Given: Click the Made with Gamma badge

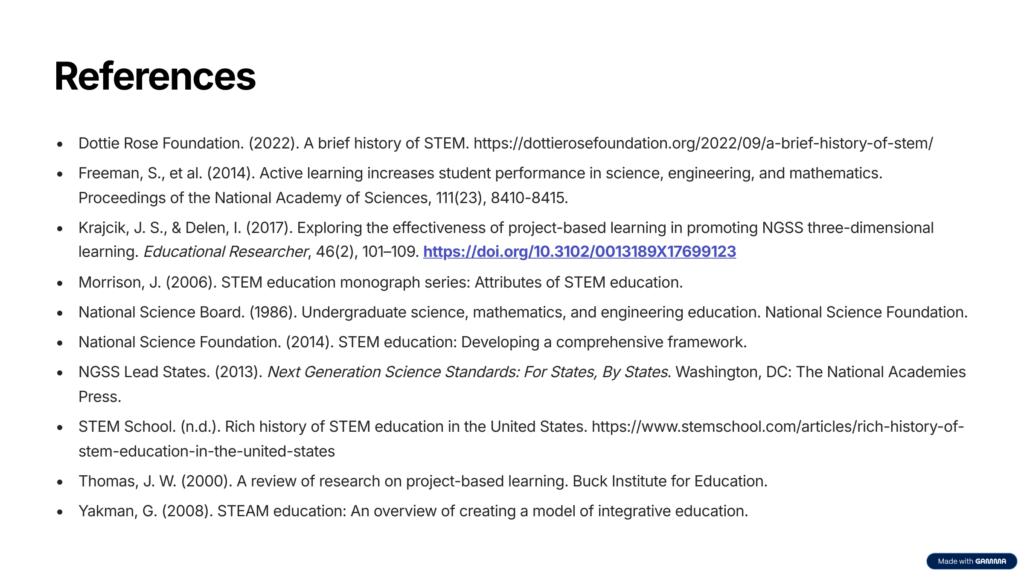Looking at the screenshot, I should [x=970, y=561].
